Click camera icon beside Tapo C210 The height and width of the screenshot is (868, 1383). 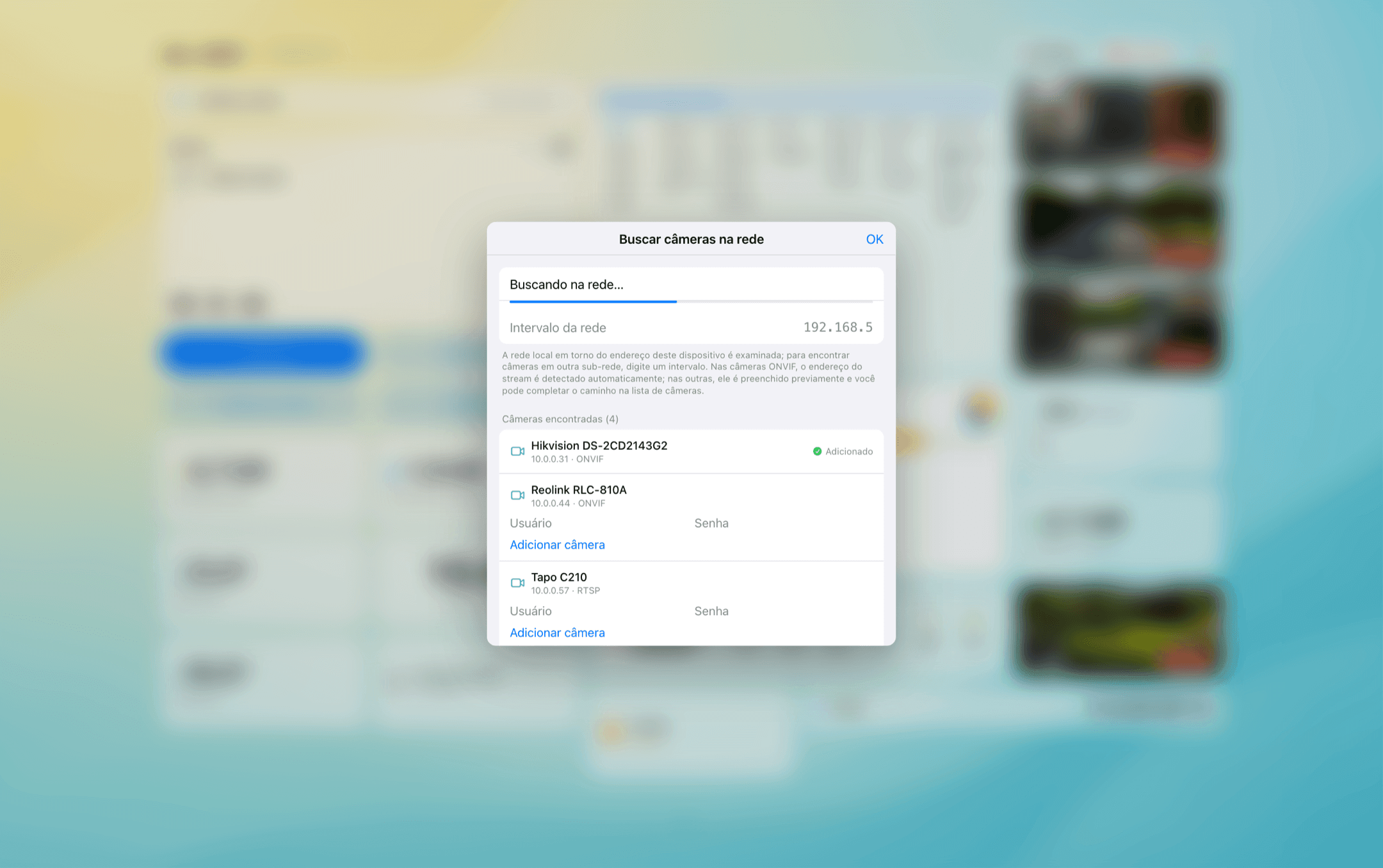[517, 583]
